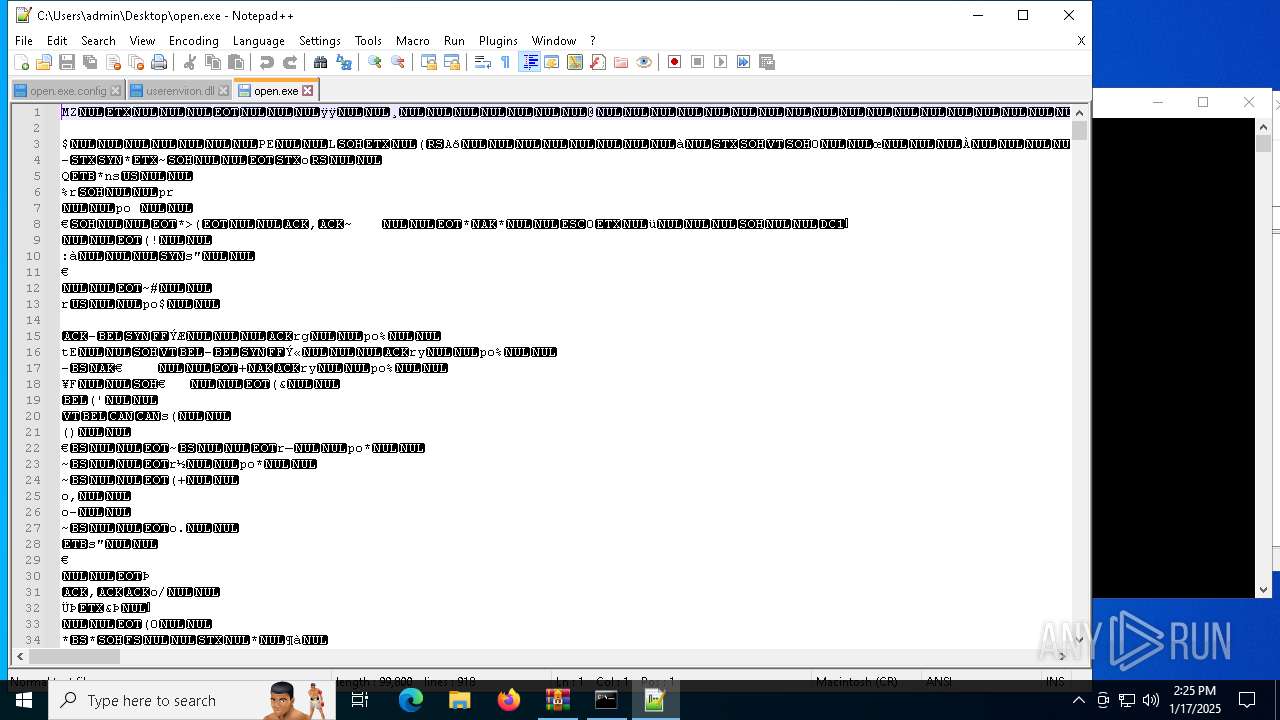Close the userenviron.dll tab
Viewport: 1280px width, 720px height.
point(224,91)
